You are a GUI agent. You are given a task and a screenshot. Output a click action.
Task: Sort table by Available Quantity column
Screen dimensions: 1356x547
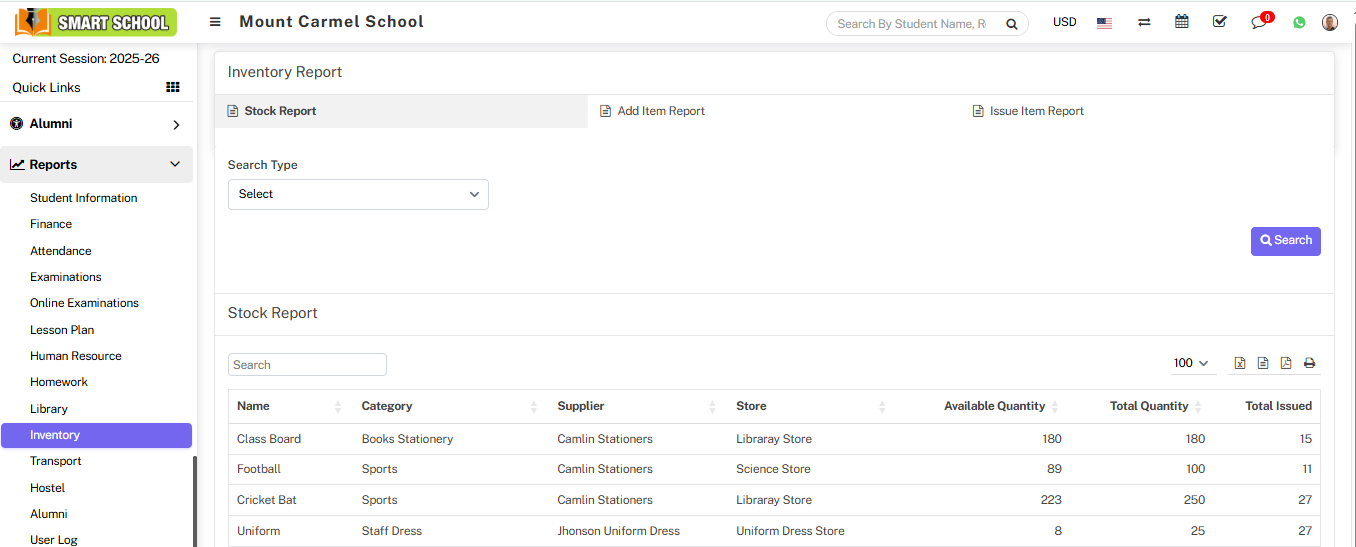pyautogui.click(x=995, y=406)
